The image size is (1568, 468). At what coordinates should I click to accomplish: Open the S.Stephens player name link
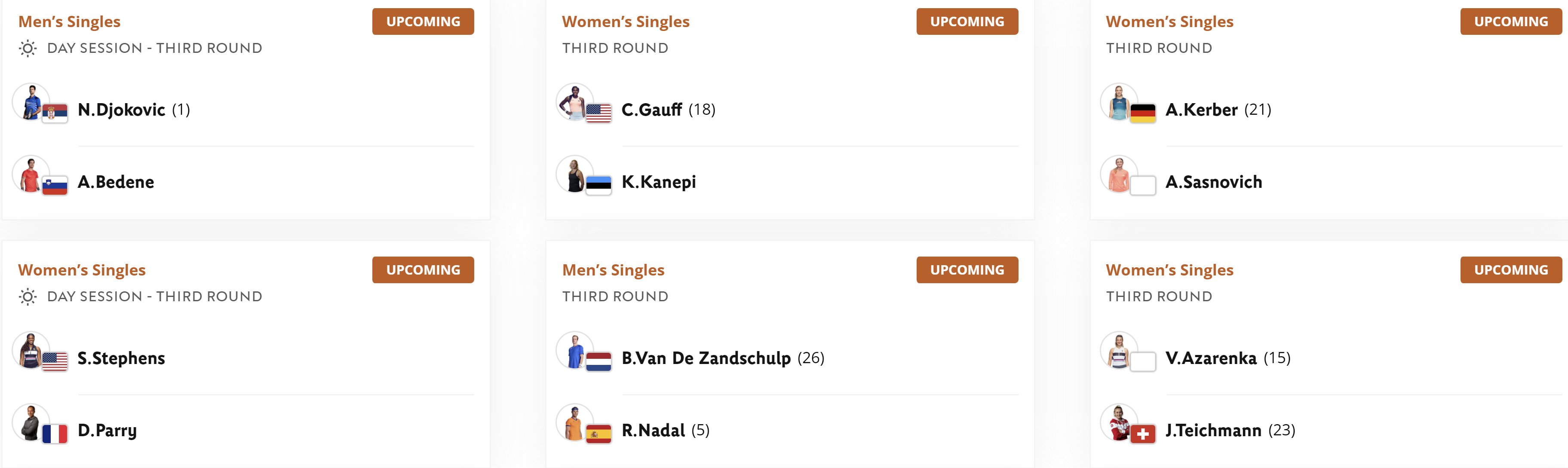[x=121, y=358]
